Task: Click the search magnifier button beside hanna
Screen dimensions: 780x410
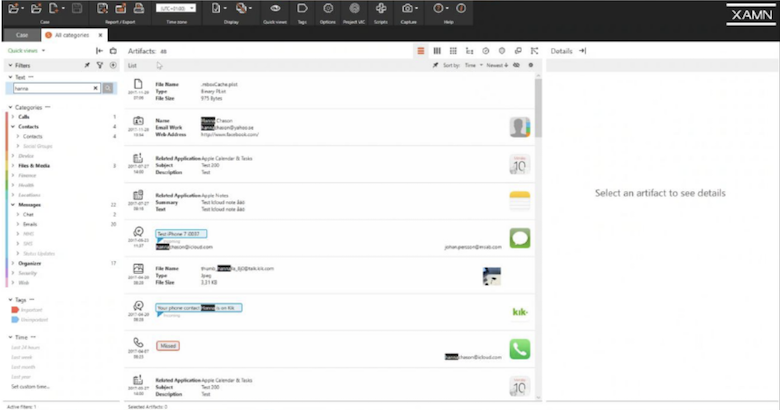Action: point(108,88)
